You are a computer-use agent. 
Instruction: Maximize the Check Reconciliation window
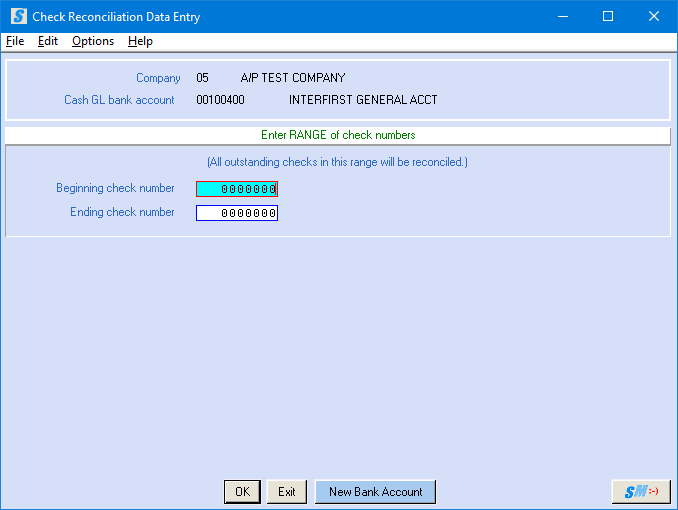[x=608, y=16]
